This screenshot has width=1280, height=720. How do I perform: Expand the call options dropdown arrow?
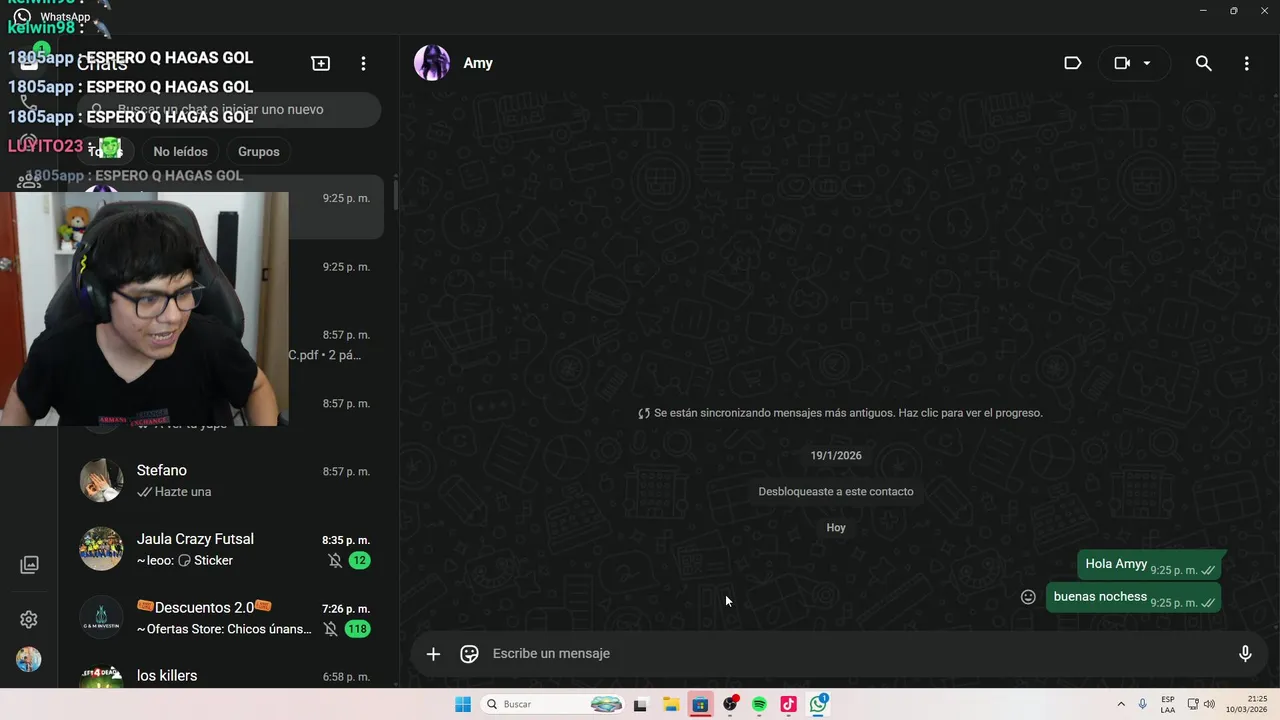[x=1147, y=63]
